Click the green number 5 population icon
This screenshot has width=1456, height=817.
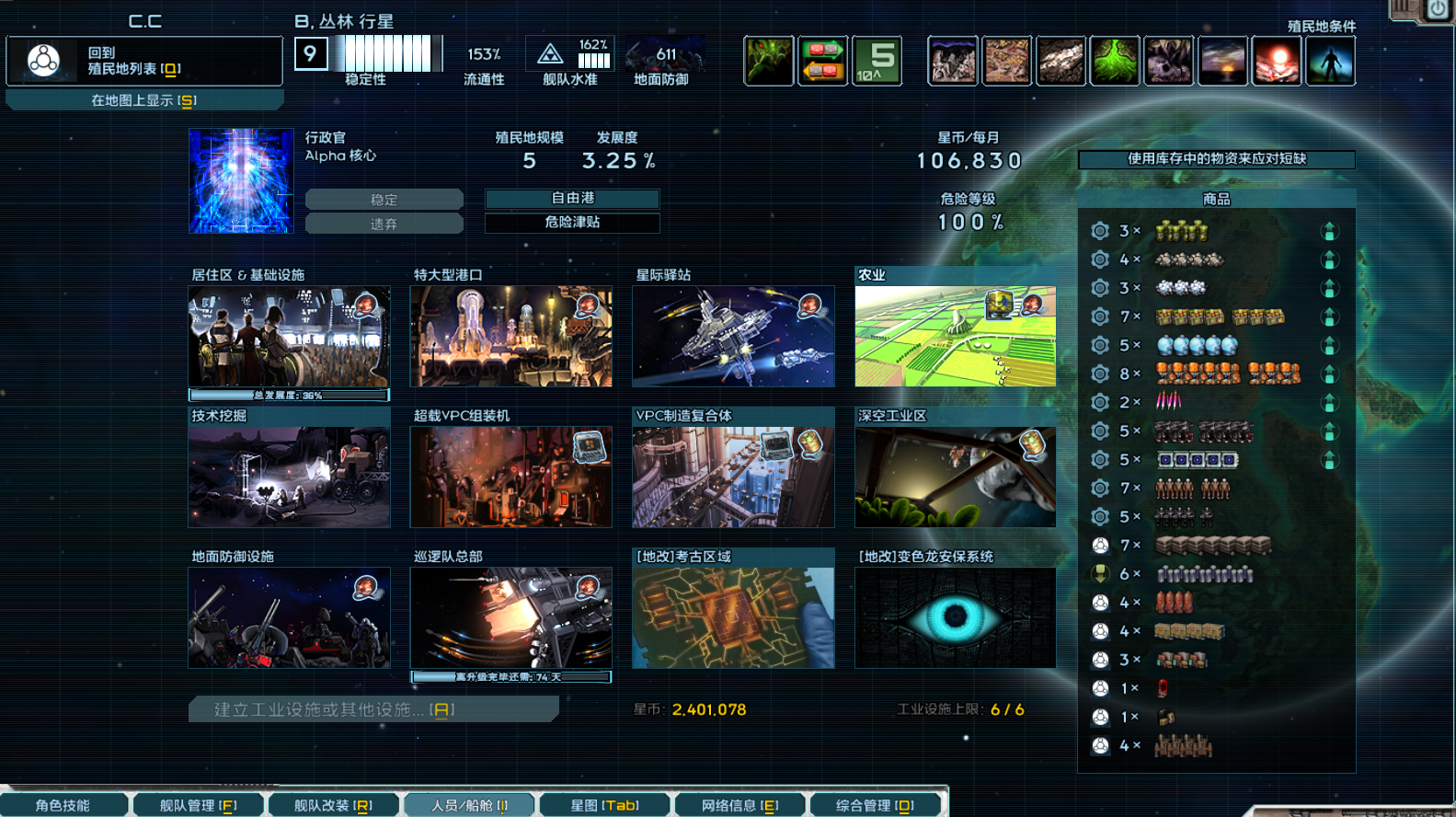877,61
